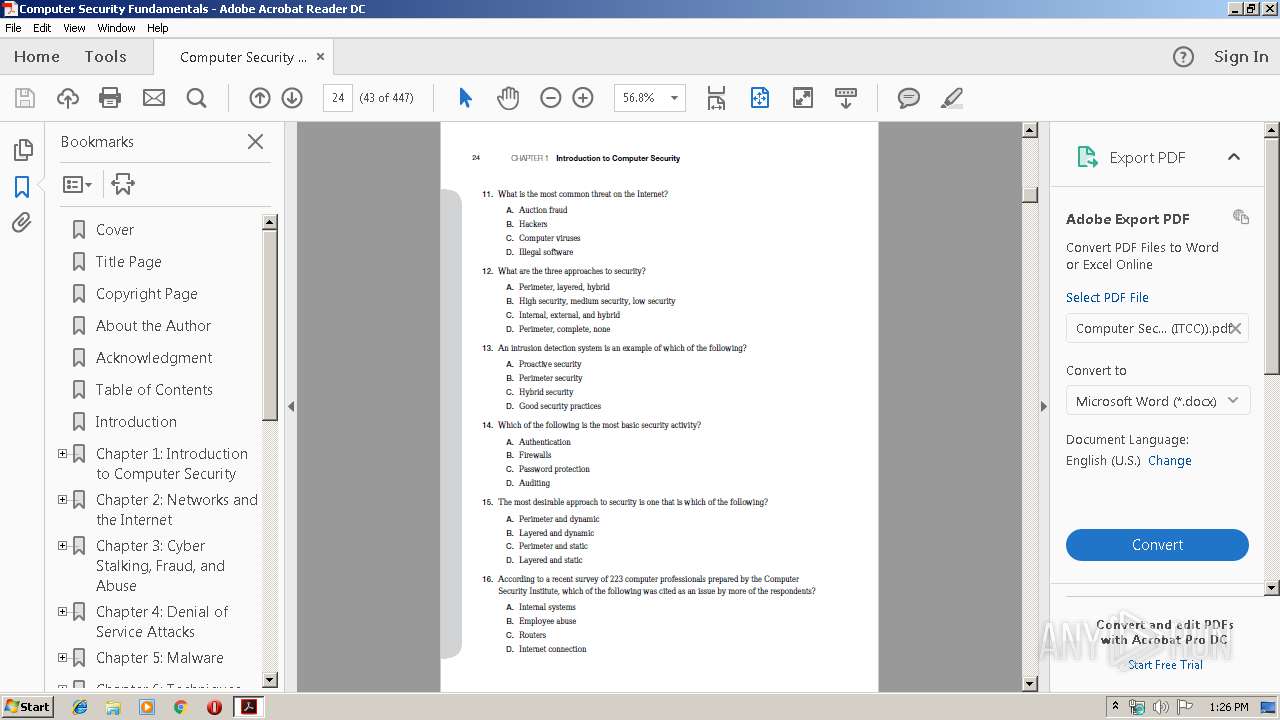Click Sign In
The width and height of the screenshot is (1280, 720).
(x=1241, y=57)
